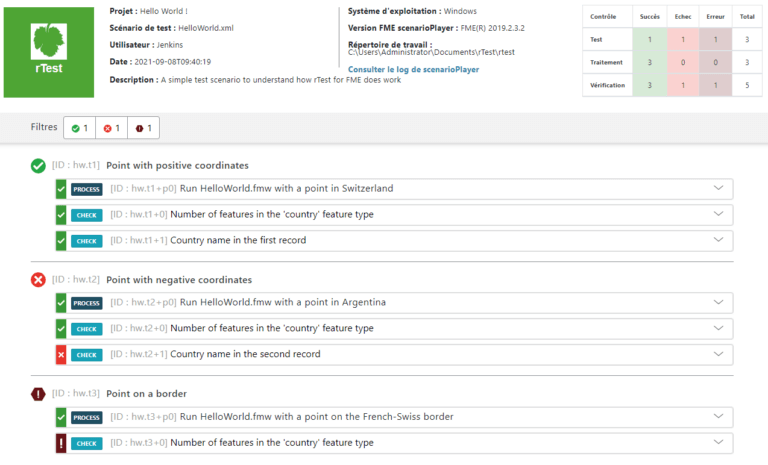Click the Test row Erreur count cell
The image size is (768, 465).
click(x=716, y=39)
